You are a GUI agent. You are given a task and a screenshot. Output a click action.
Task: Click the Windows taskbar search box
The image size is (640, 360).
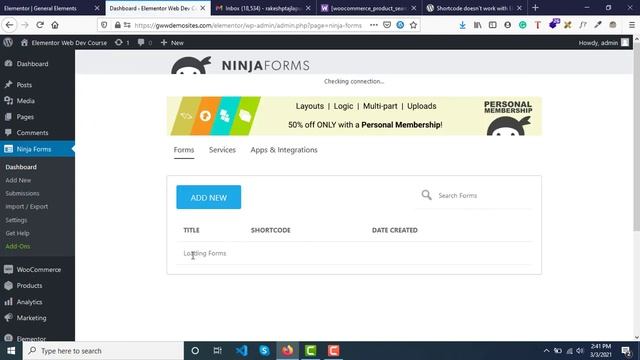click(103, 351)
